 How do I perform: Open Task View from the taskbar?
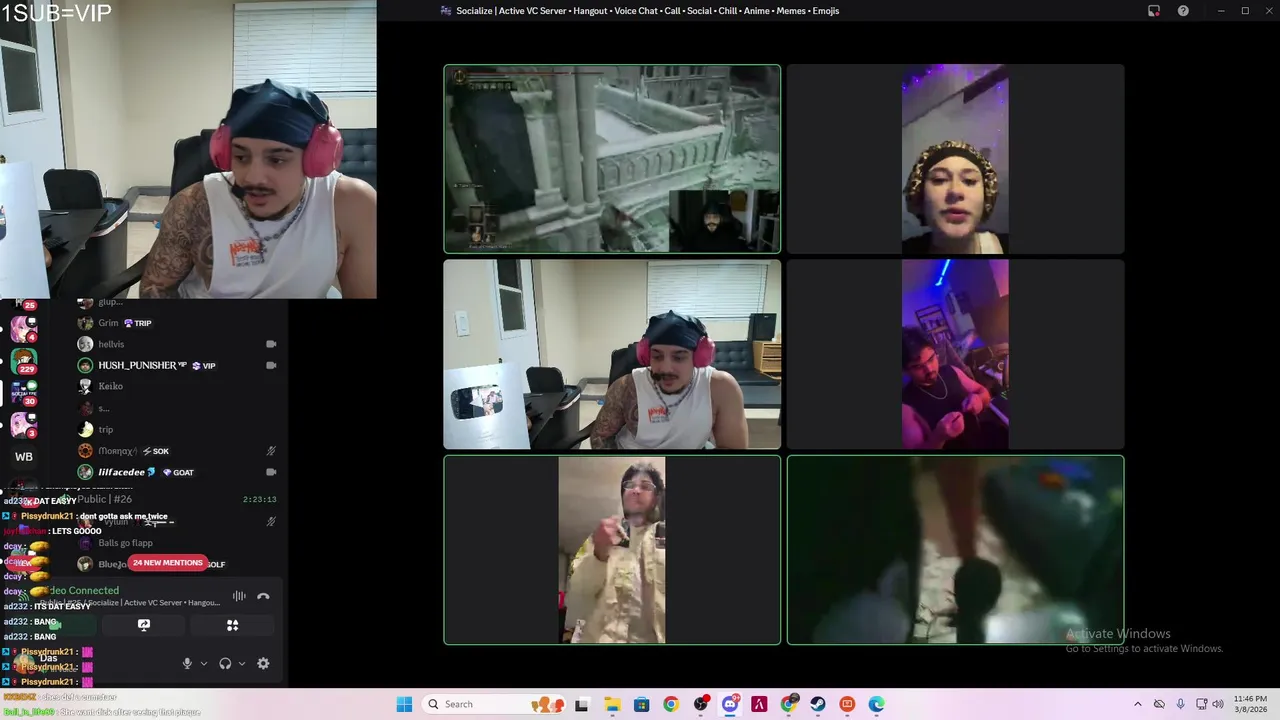pyautogui.click(x=582, y=704)
